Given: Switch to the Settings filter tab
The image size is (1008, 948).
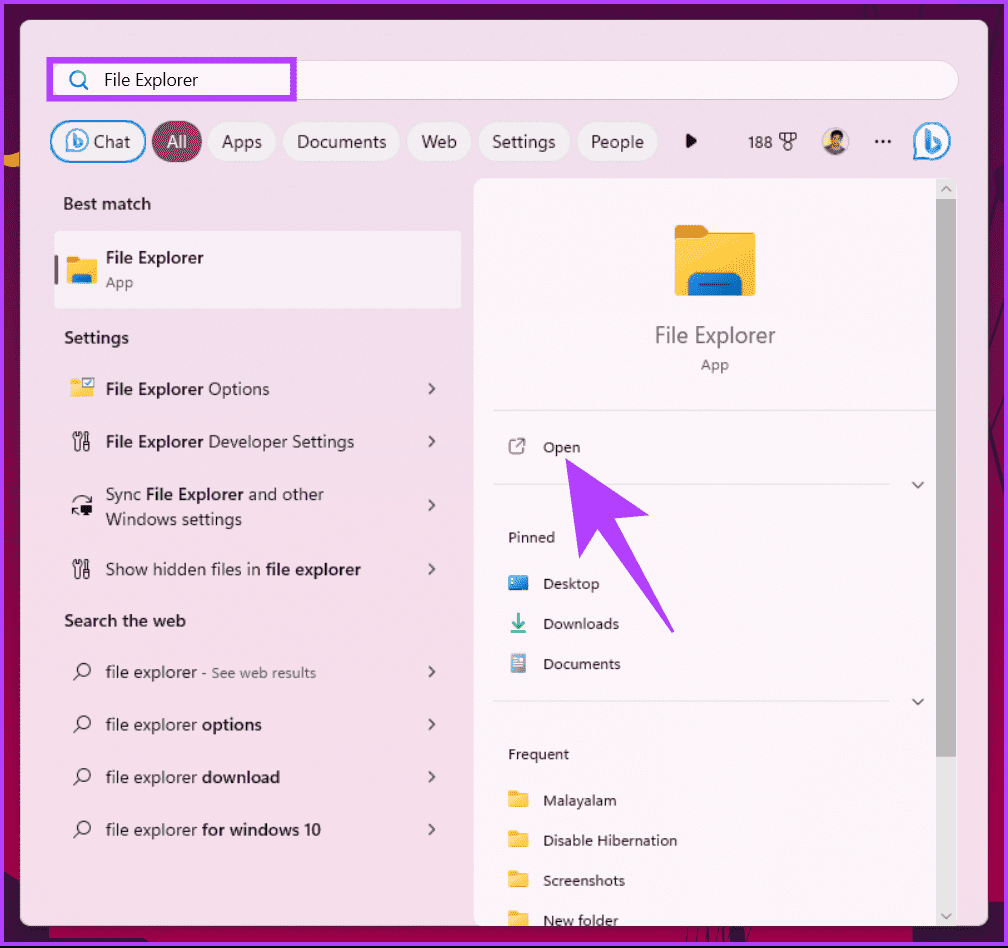Looking at the screenshot, I should [523, 142].
